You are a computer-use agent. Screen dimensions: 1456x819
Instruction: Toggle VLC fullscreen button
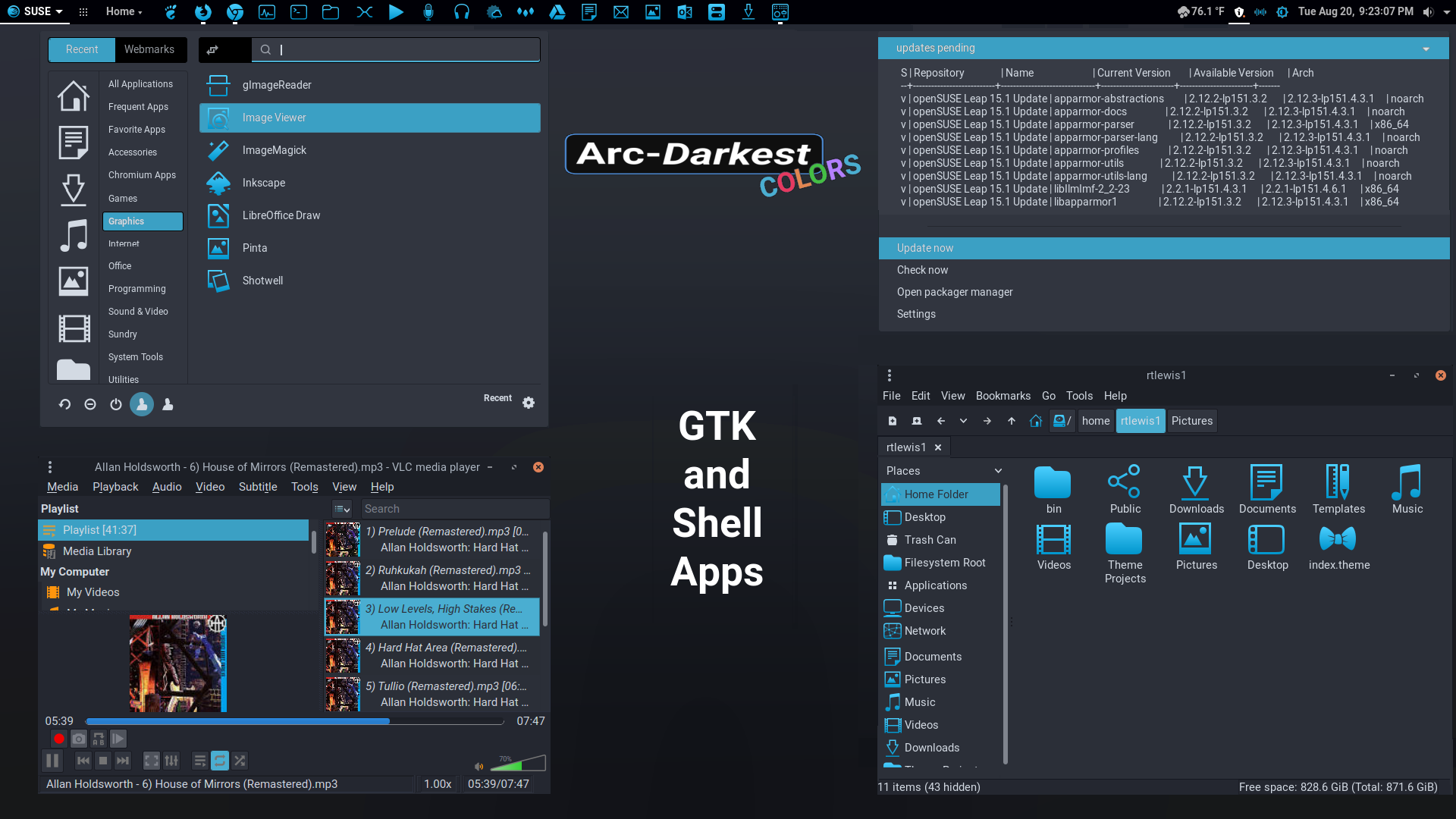pos(152,761)
